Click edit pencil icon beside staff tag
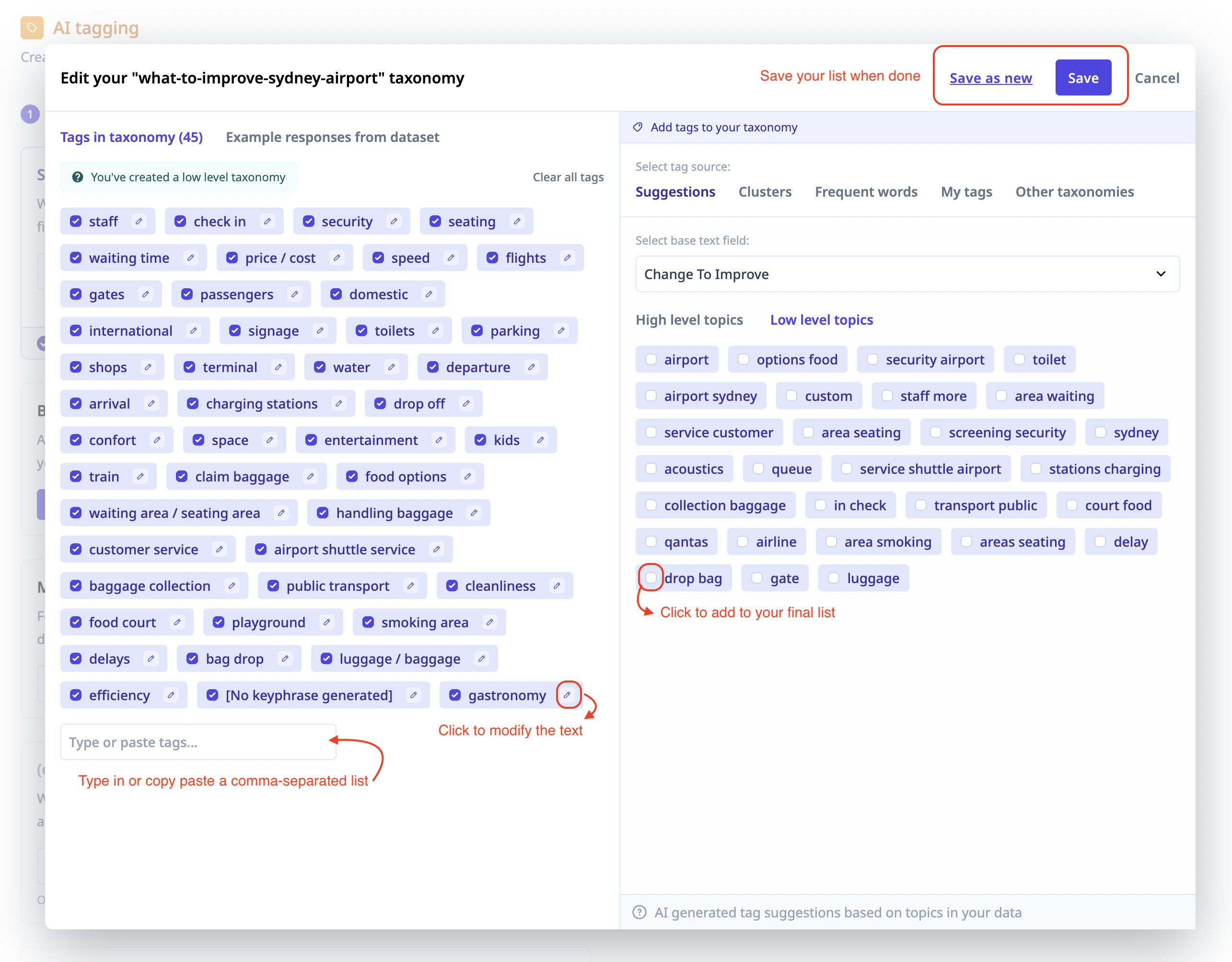Image resolution: width=1232 pixels, height=962 pixels. coord(139,221)
